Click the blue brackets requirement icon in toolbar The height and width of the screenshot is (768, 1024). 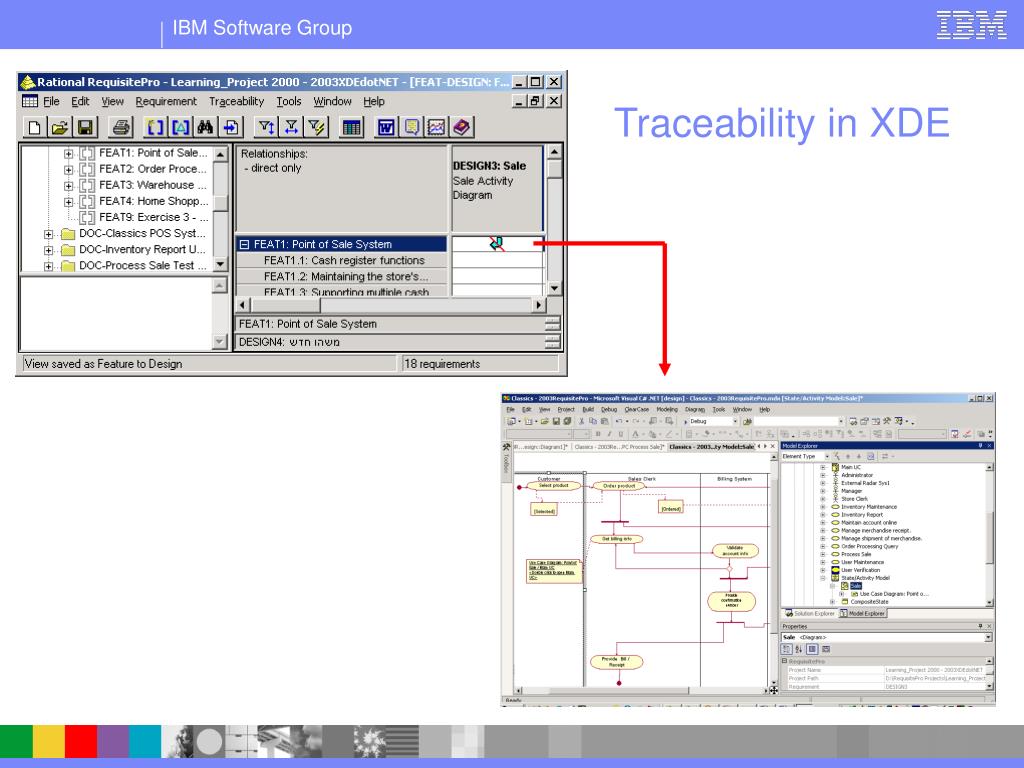tap(155, 127)
